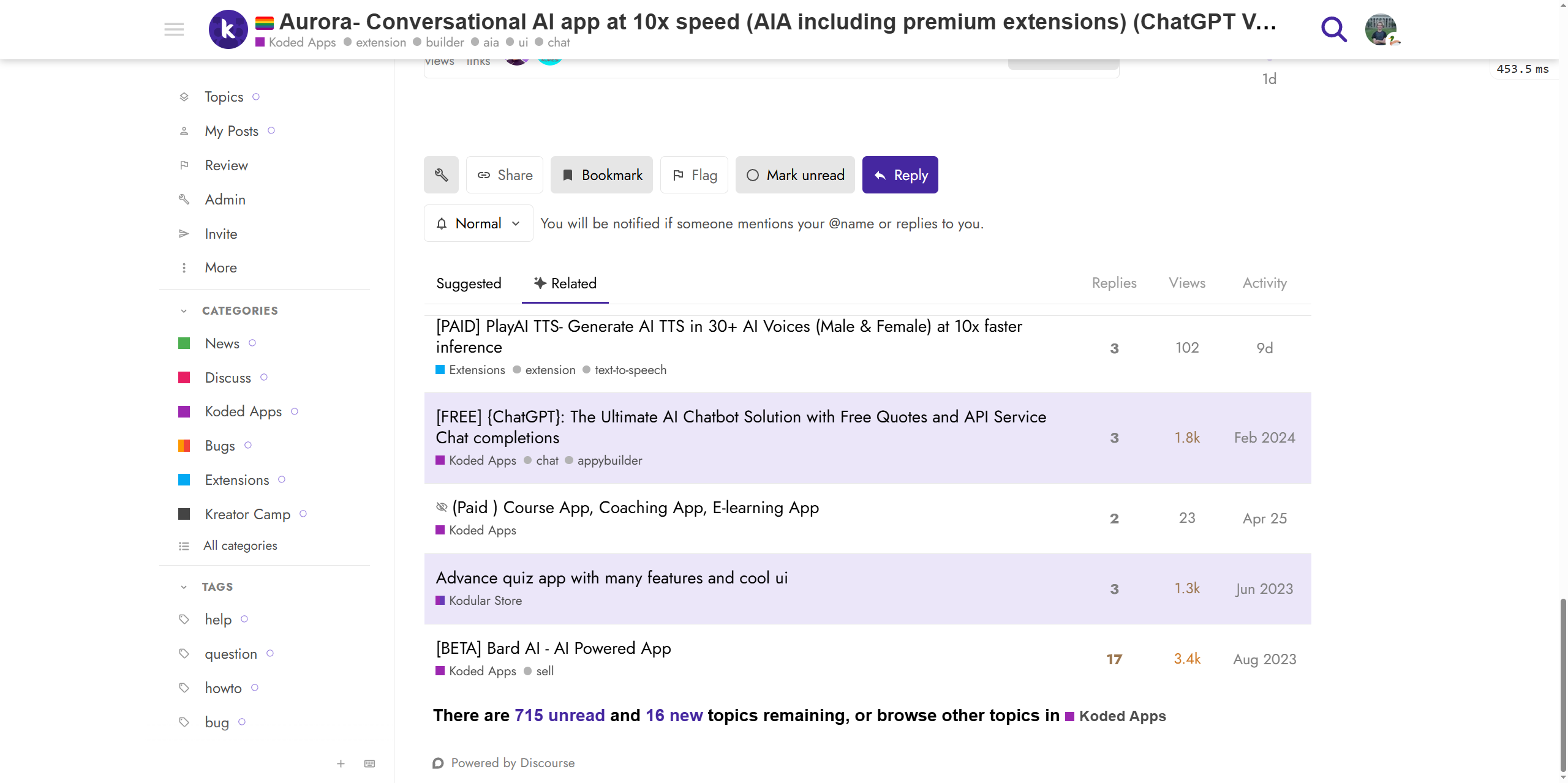Viewport: 1568px width, 783px height.
Task: Open the 715 unread topics link
Action: 560,716
